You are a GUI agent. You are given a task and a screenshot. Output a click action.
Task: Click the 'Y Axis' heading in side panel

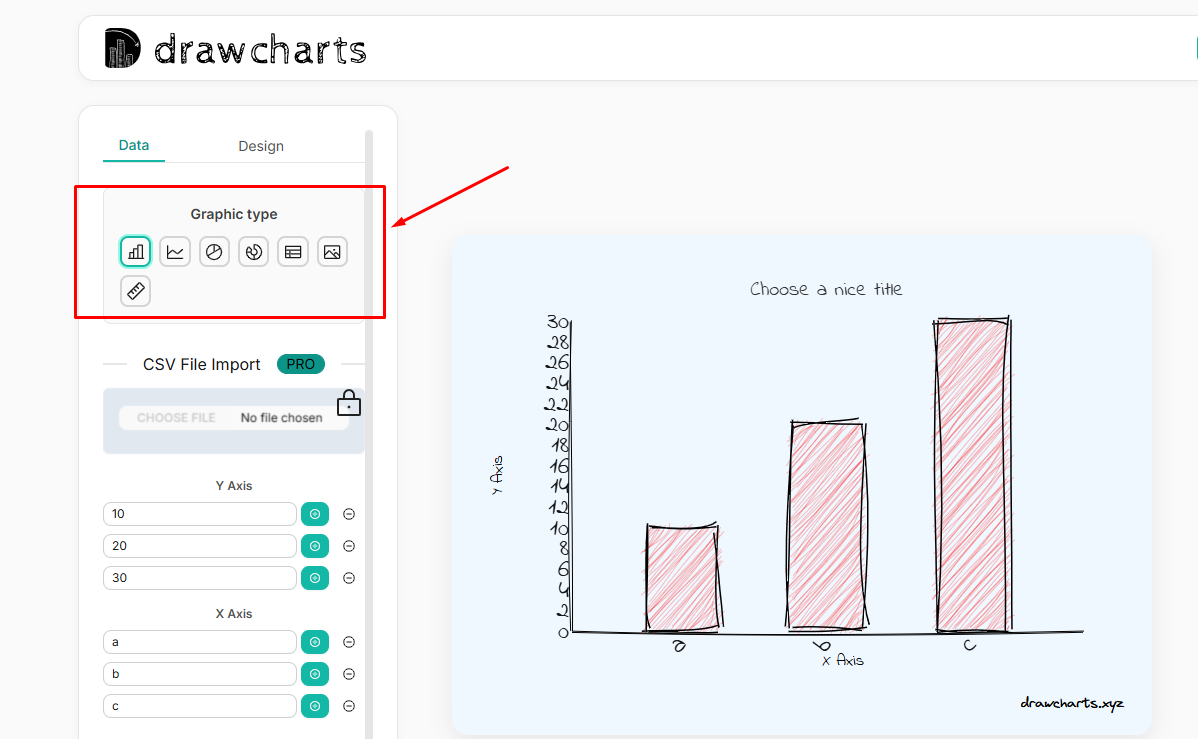point(234,486)
